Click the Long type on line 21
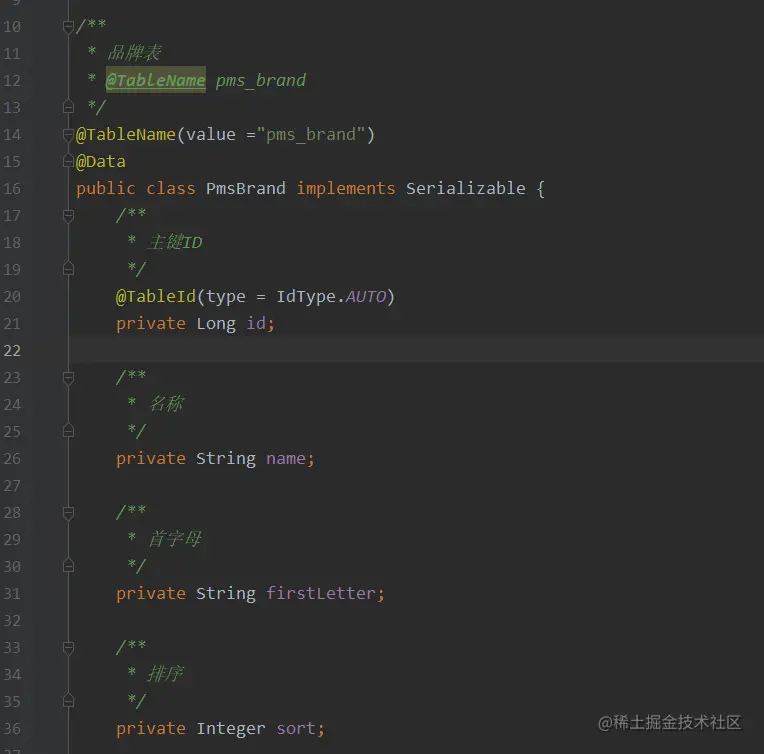764x754 pixels. tap(216, 324)
